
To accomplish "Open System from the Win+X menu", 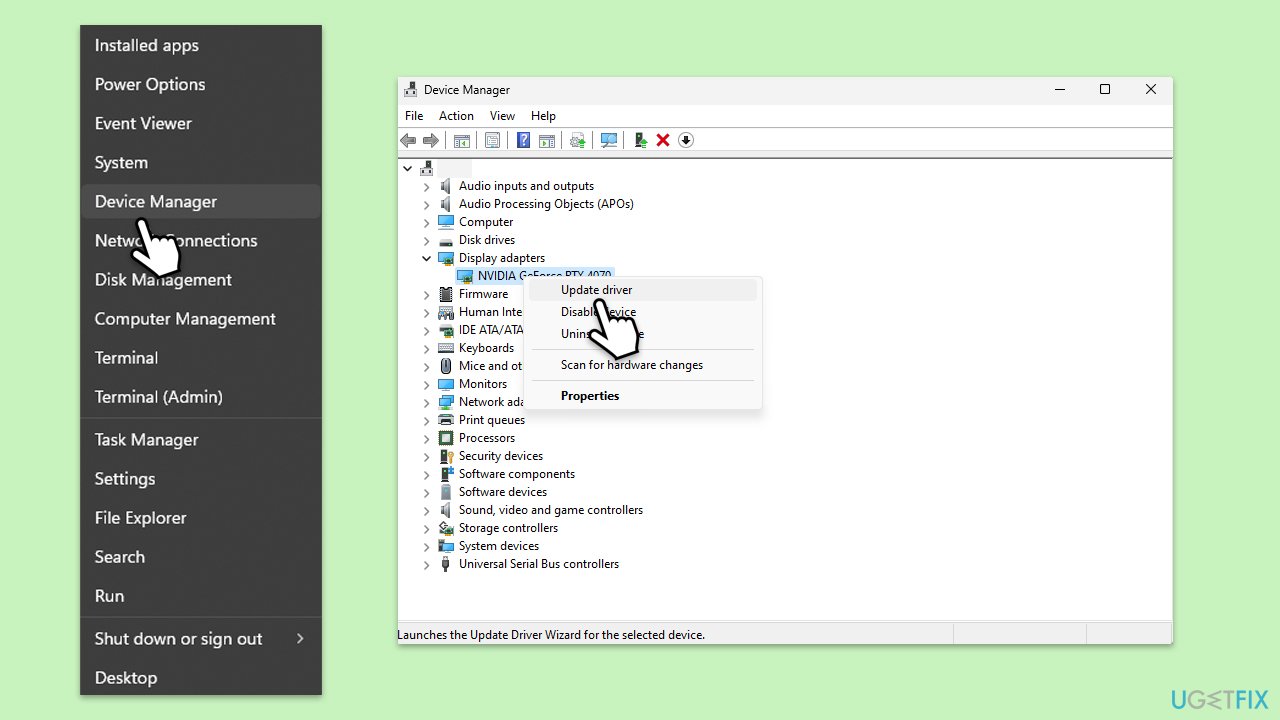I will click(201, 162).
